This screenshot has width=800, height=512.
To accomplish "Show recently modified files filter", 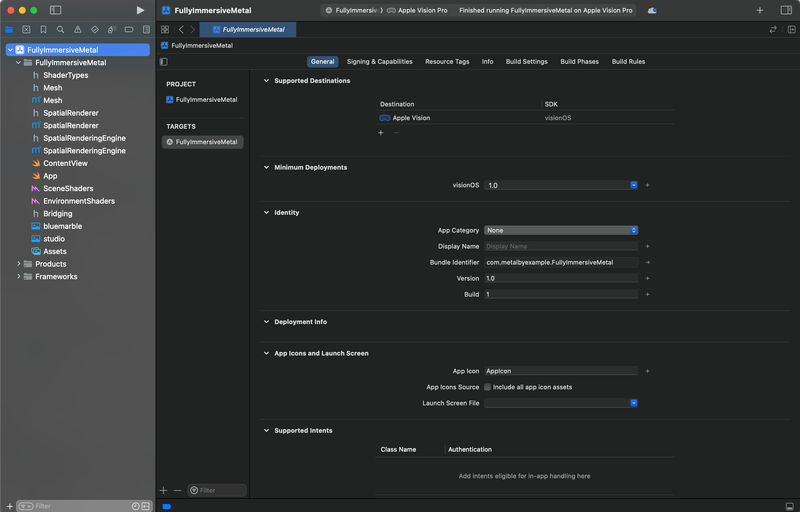I will [x=136, y=506].
